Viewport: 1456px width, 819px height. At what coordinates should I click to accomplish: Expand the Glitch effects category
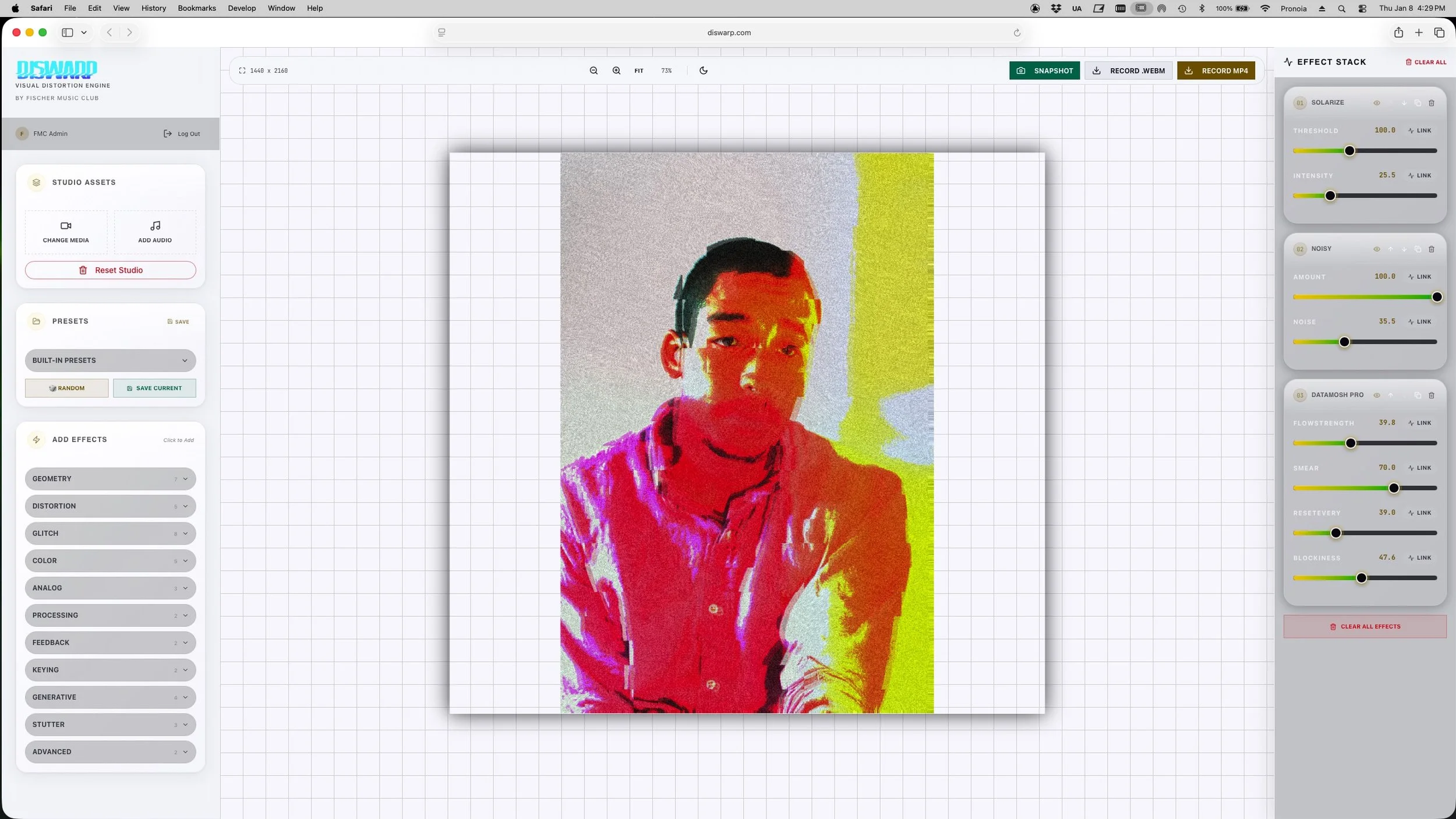110,534
